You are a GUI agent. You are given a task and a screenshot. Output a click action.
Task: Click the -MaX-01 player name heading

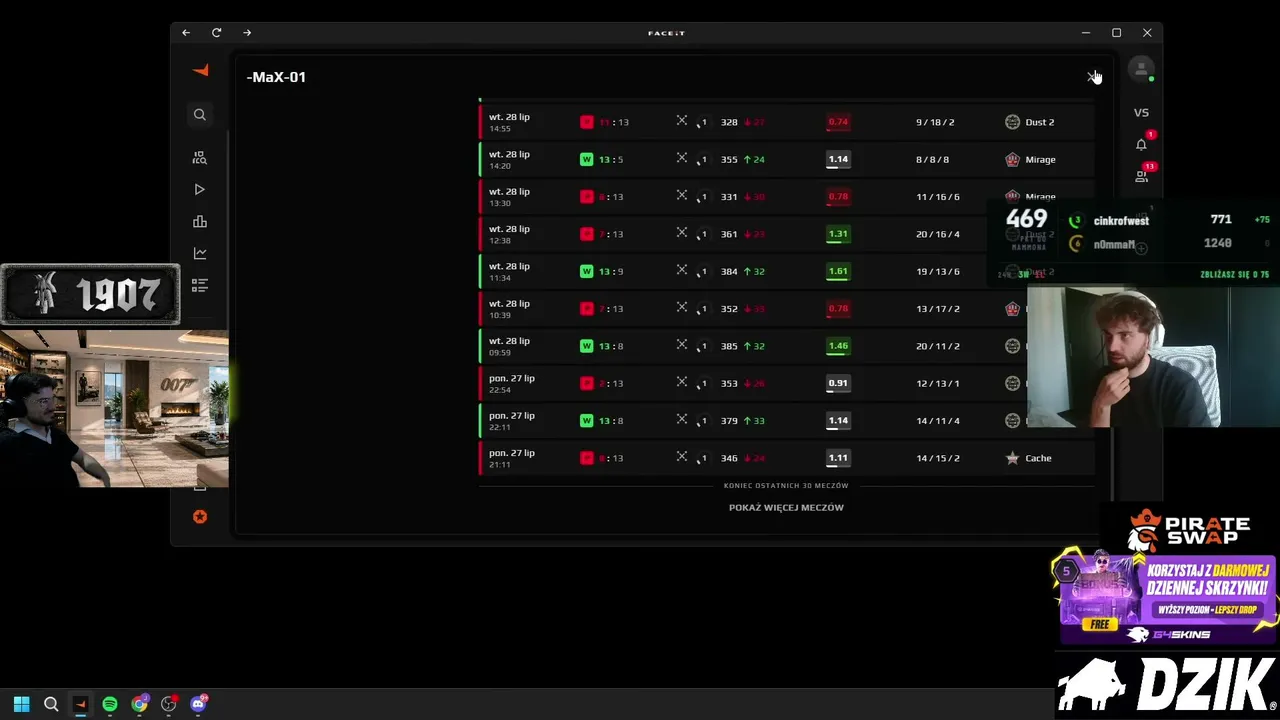tap(276, 77)
